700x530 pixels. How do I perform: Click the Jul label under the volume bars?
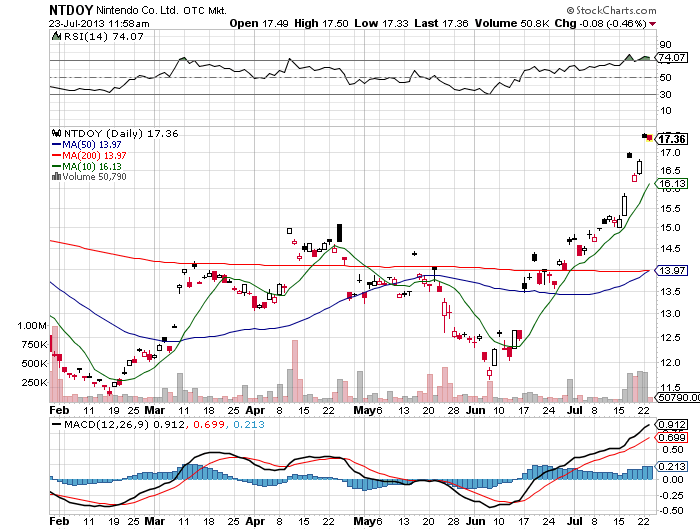click(575, 410)
